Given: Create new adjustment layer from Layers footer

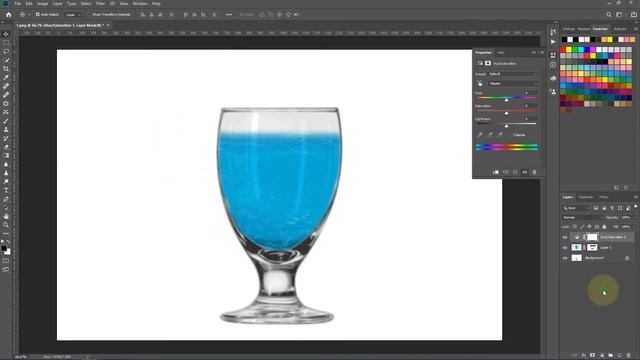Looking at the screenshot, I should click(602, 356).
